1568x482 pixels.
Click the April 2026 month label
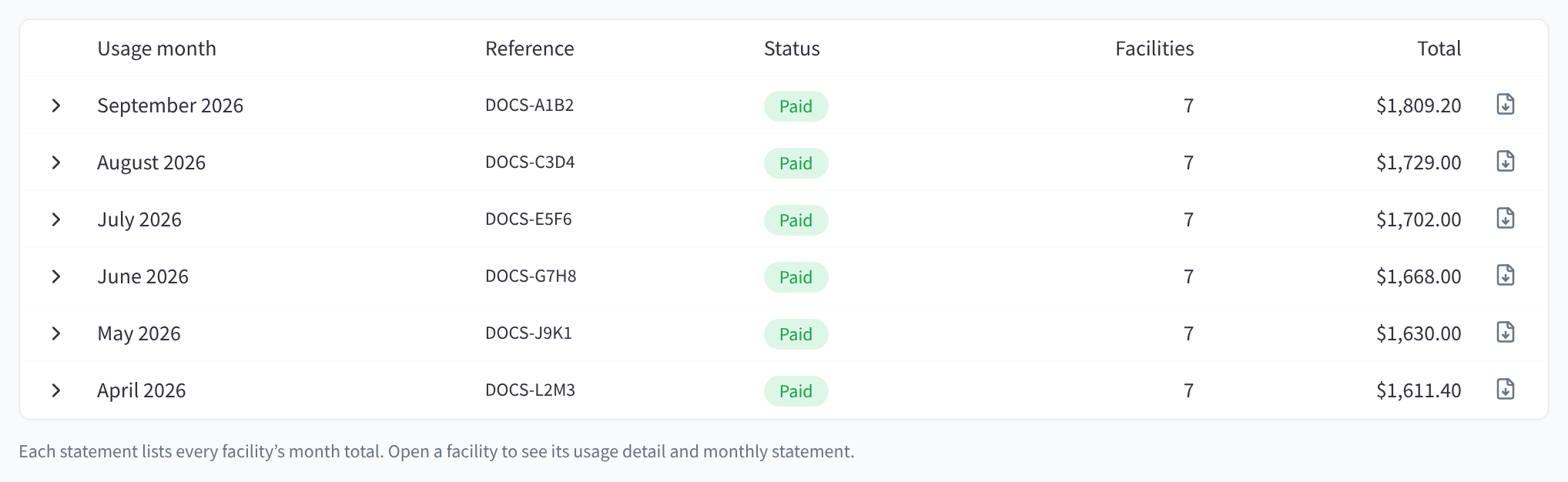click(142, 390)
